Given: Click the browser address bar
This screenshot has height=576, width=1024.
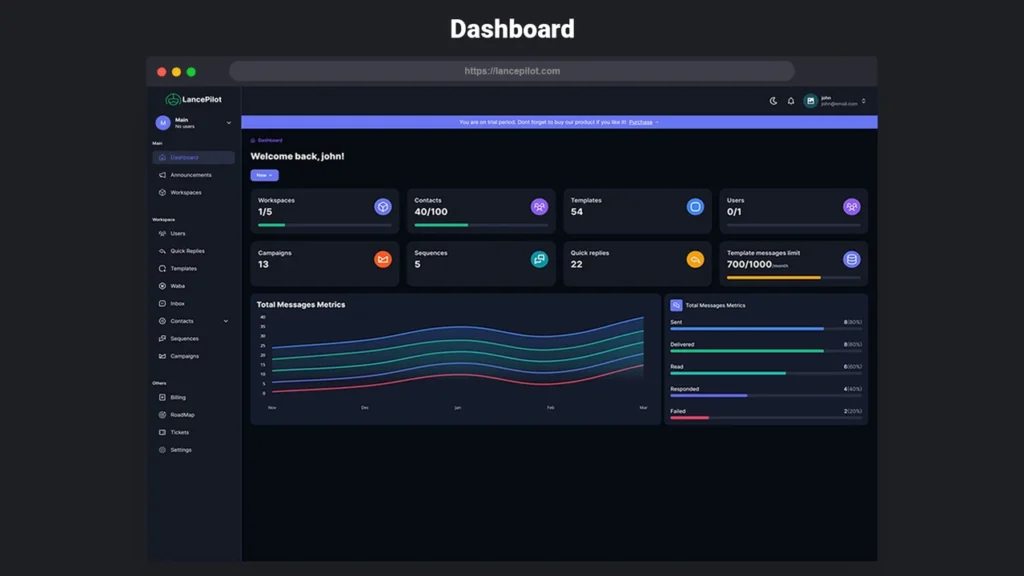Looking at the screenshot, I should [512, 71].
